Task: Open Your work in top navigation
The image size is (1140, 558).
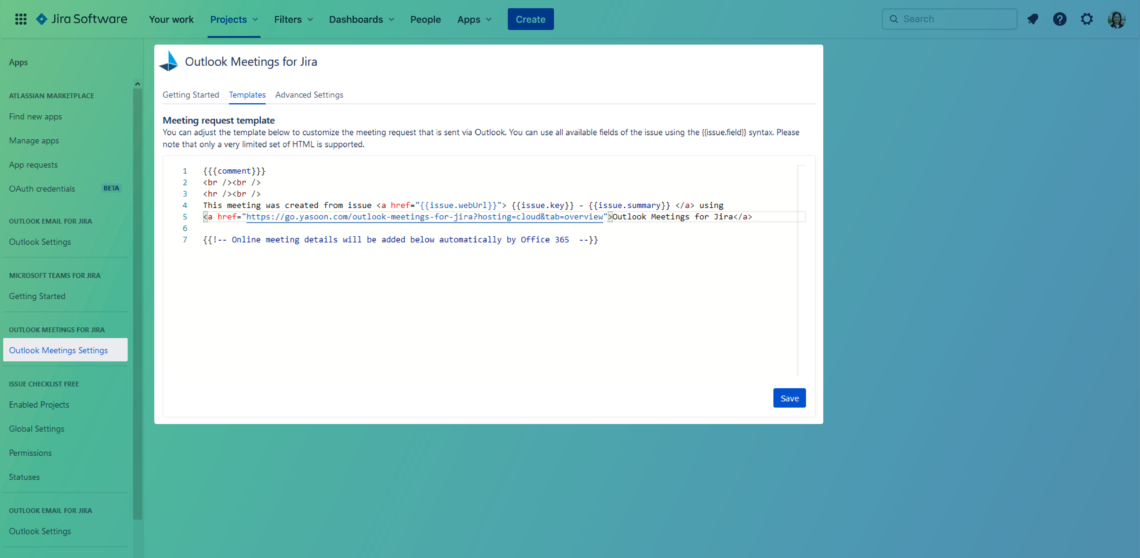Action: coord(172,19)
